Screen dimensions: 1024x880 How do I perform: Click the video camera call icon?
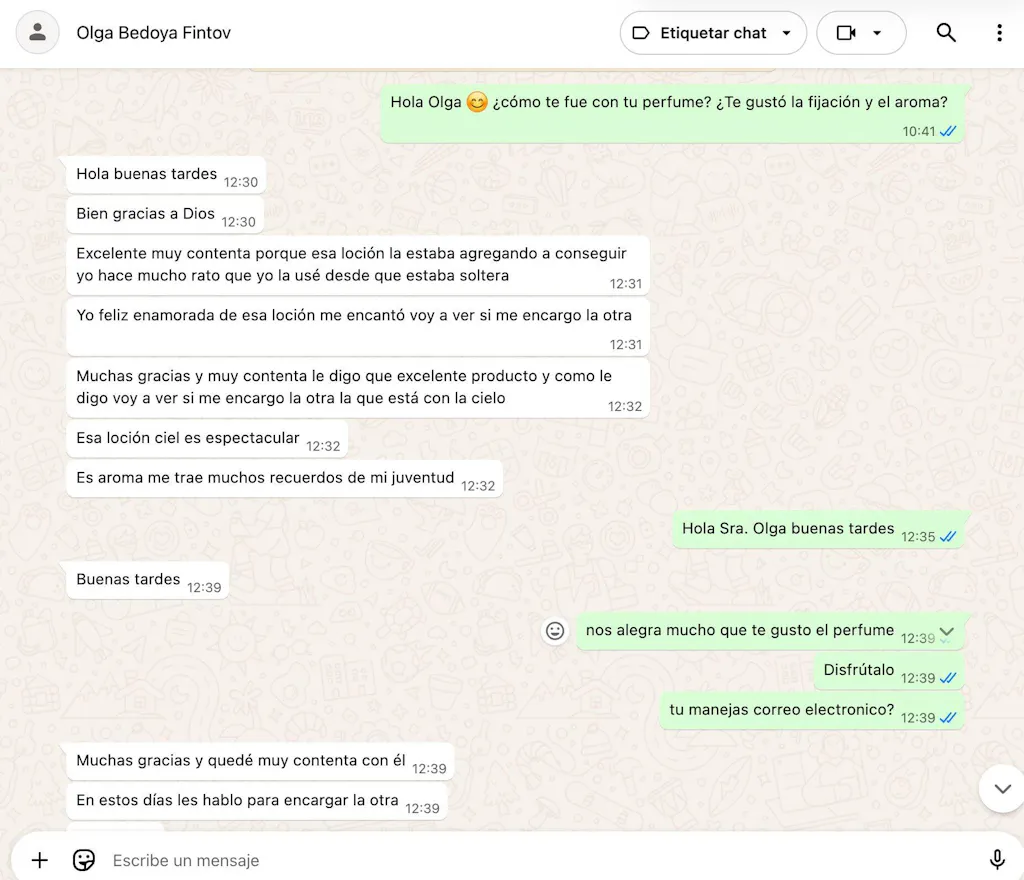pyautogui.click(x=846, y=33)
